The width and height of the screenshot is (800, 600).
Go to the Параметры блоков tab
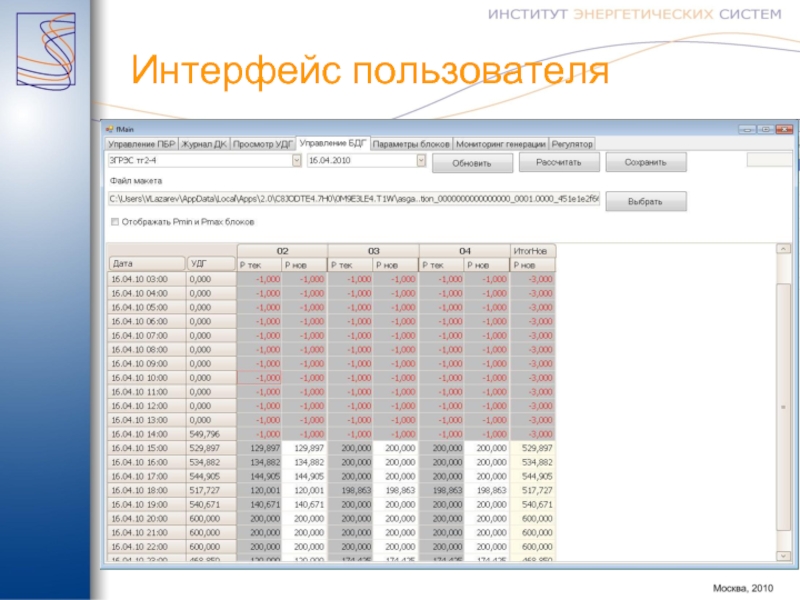[x=411, y=144]
